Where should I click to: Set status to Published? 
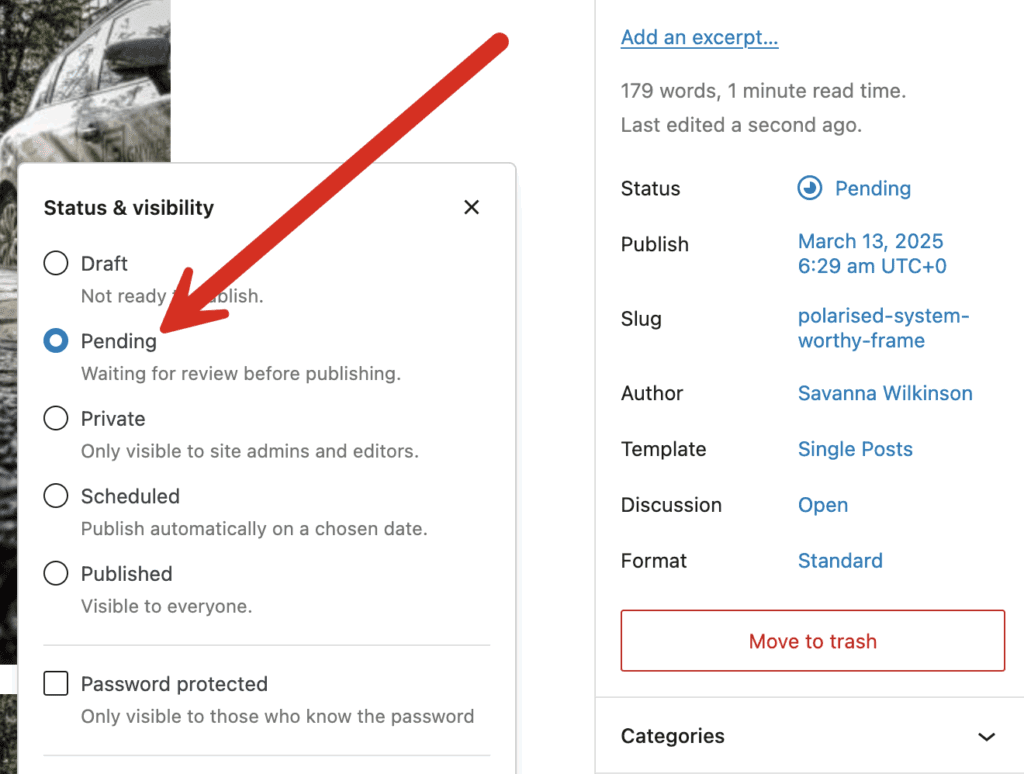tap(56, 573)
